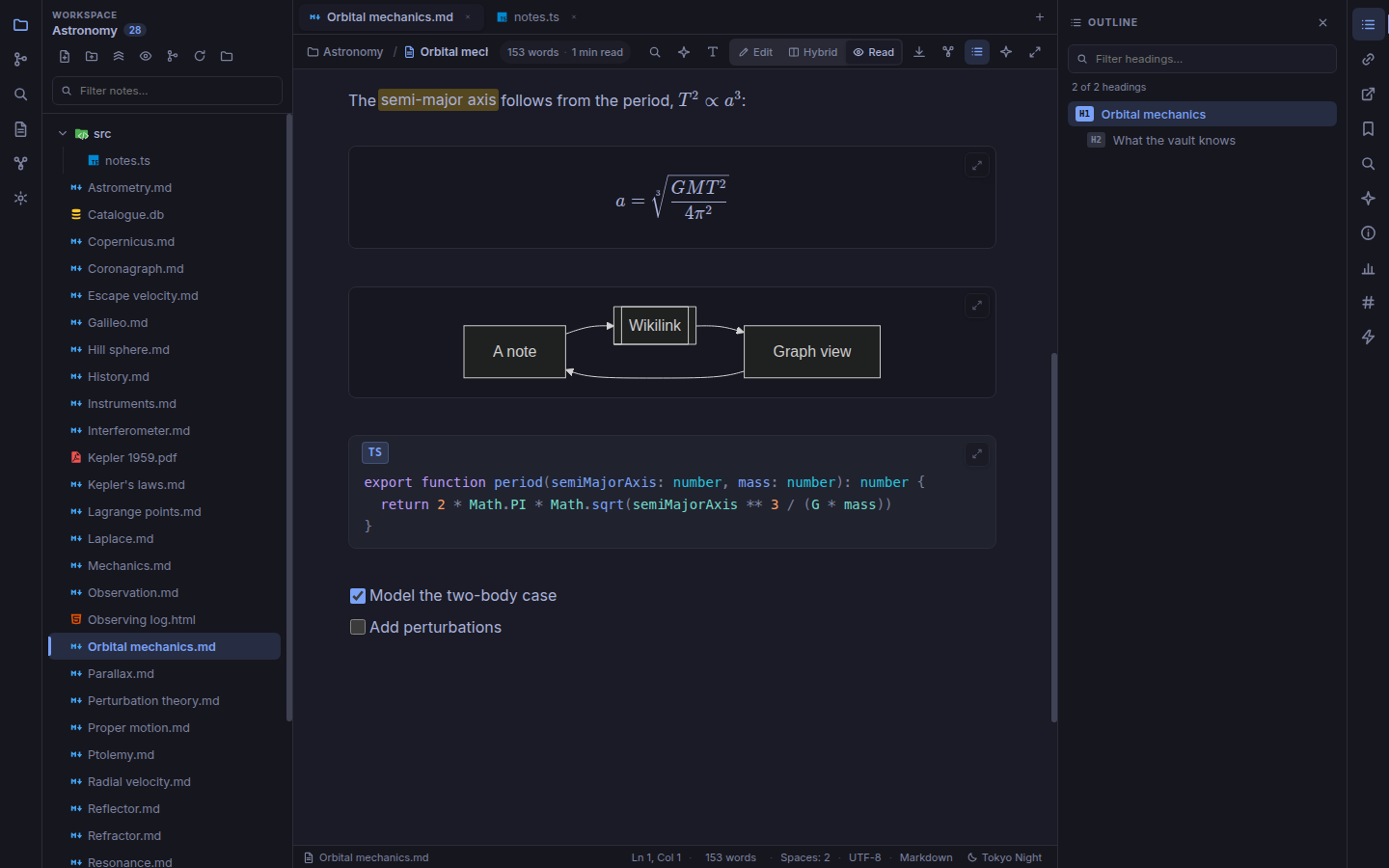Screen dimensions: 1389x868
Task: Close the Orbital mechanics.md tab
Action: click(468, 17)
